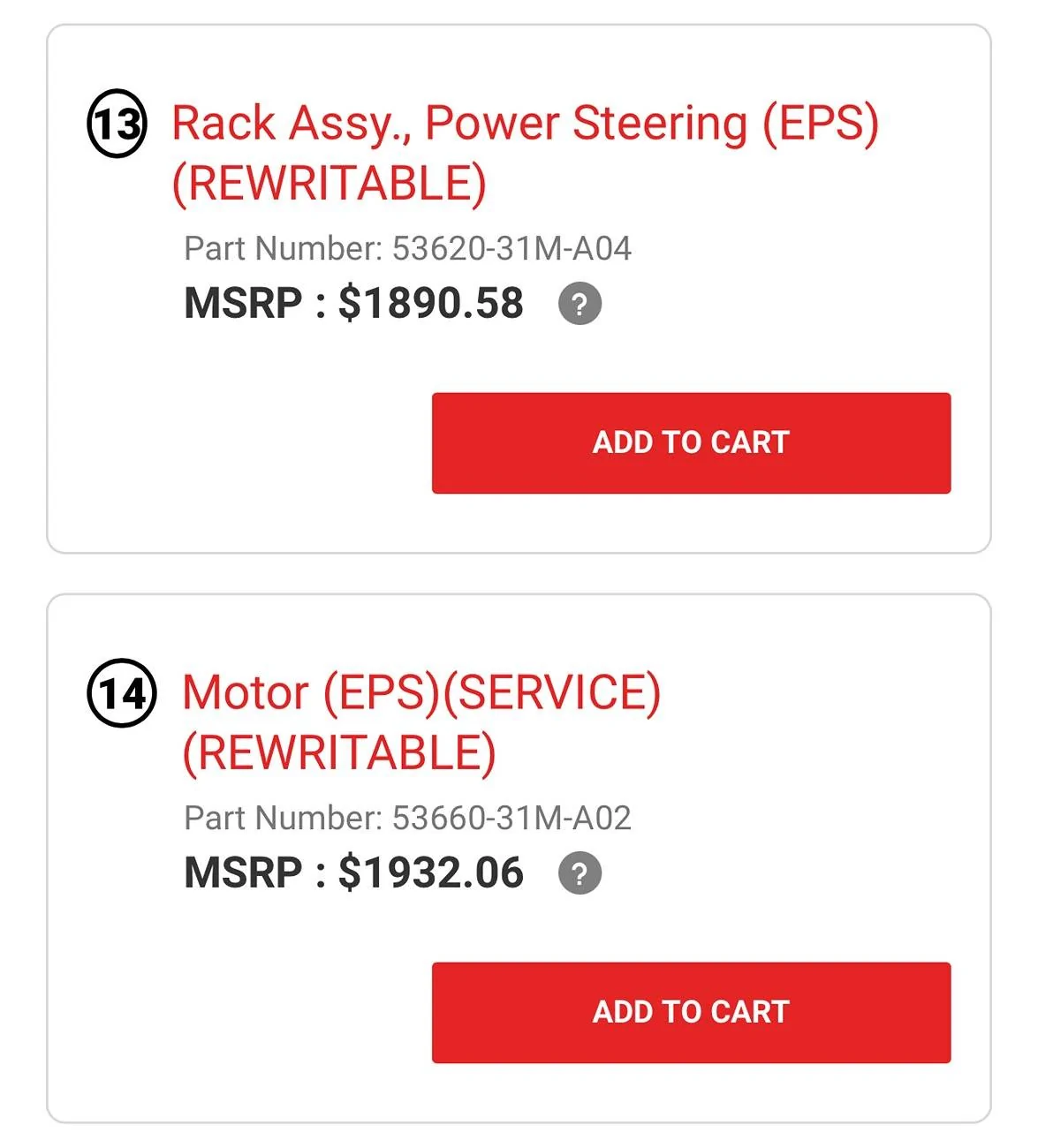Click the circled number 13 badge
This screenshot has height=1148, width=1038.
coord(117,124)
